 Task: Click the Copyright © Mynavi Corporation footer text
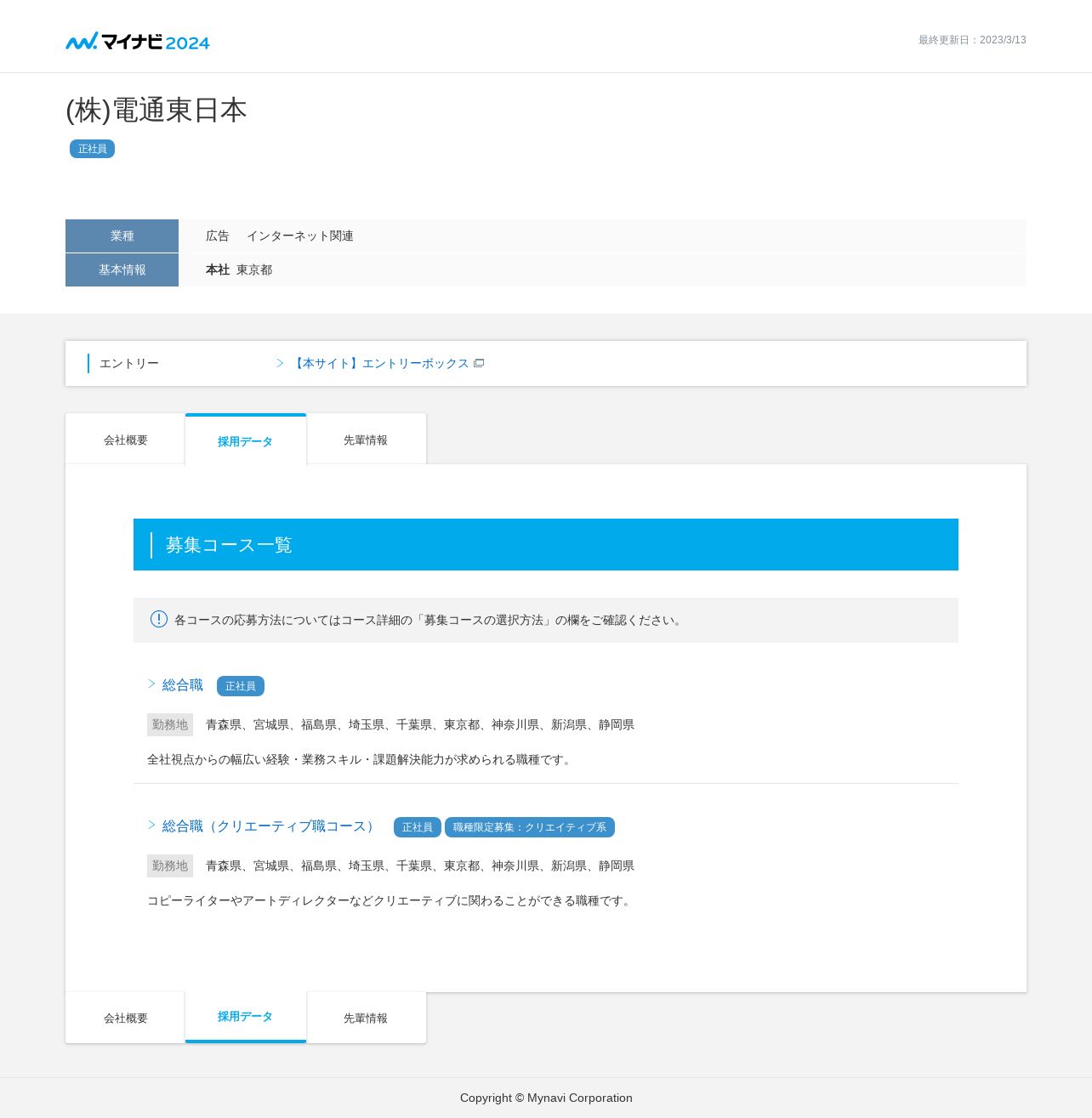[x=546, y=1098]
